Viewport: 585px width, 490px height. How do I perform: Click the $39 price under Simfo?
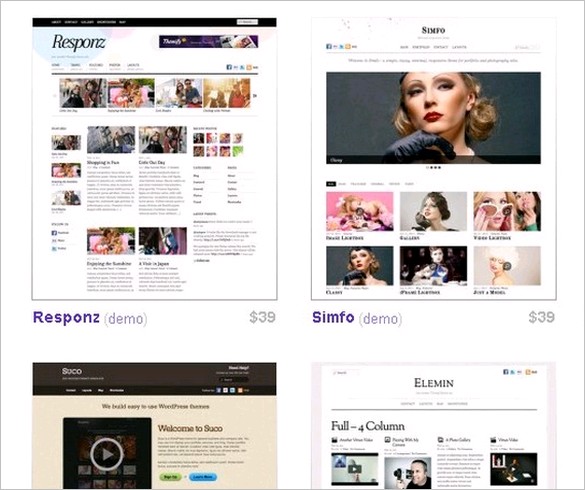542,317
